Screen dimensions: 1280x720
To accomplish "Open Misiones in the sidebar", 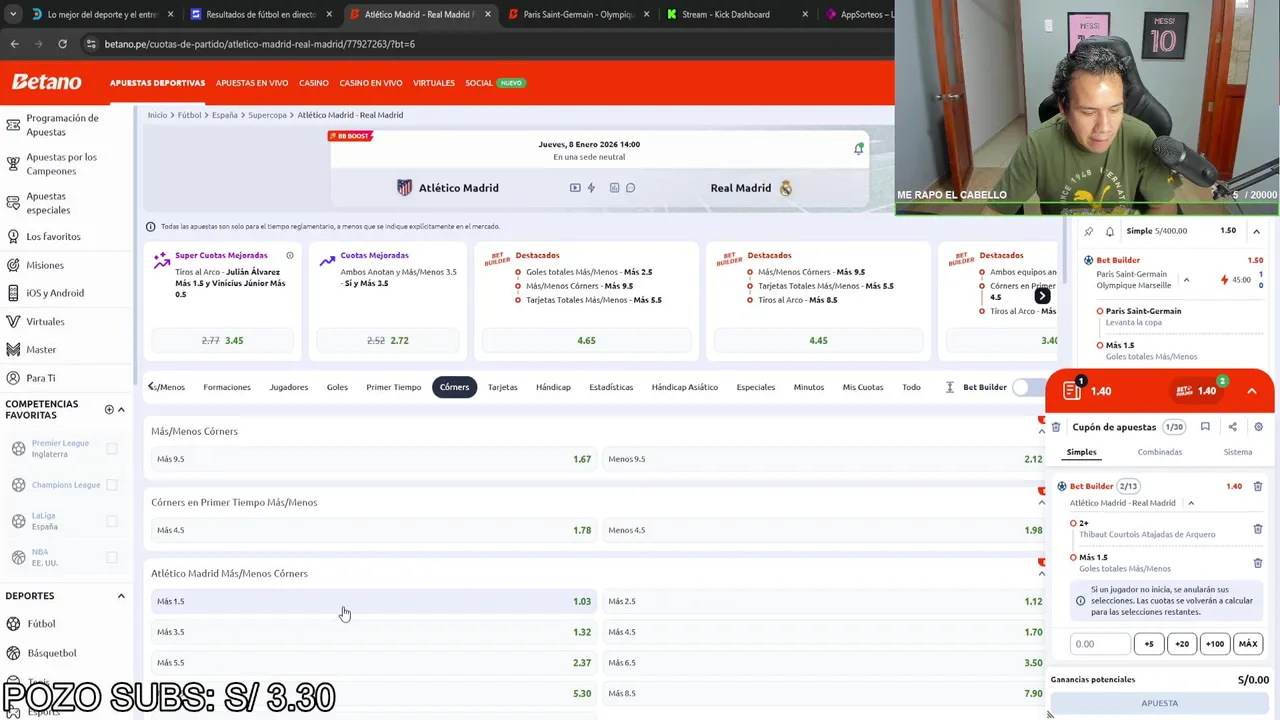I will pos(45,265).
